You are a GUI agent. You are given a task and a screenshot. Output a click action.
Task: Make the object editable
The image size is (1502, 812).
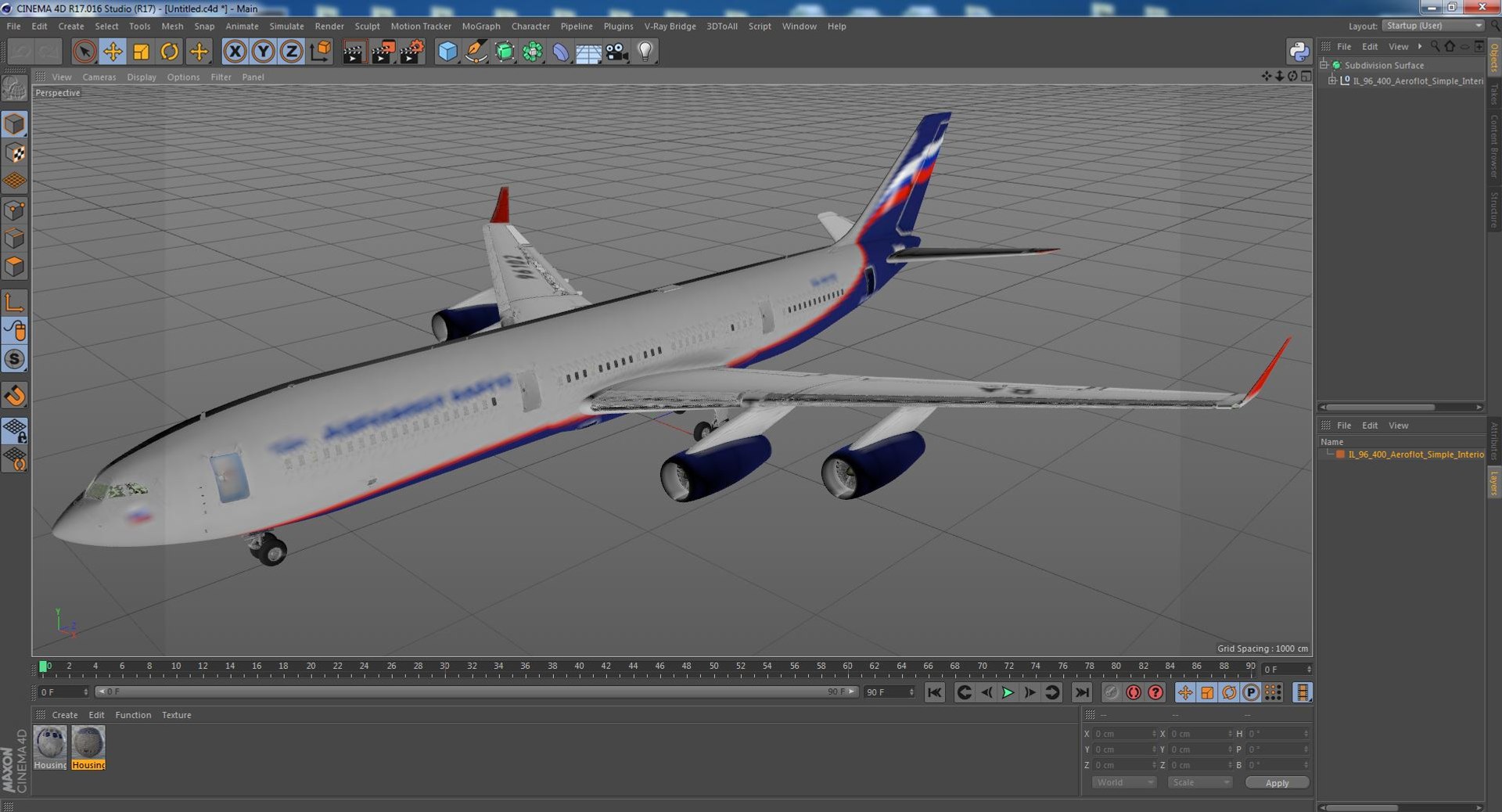(x=14, y=88)
